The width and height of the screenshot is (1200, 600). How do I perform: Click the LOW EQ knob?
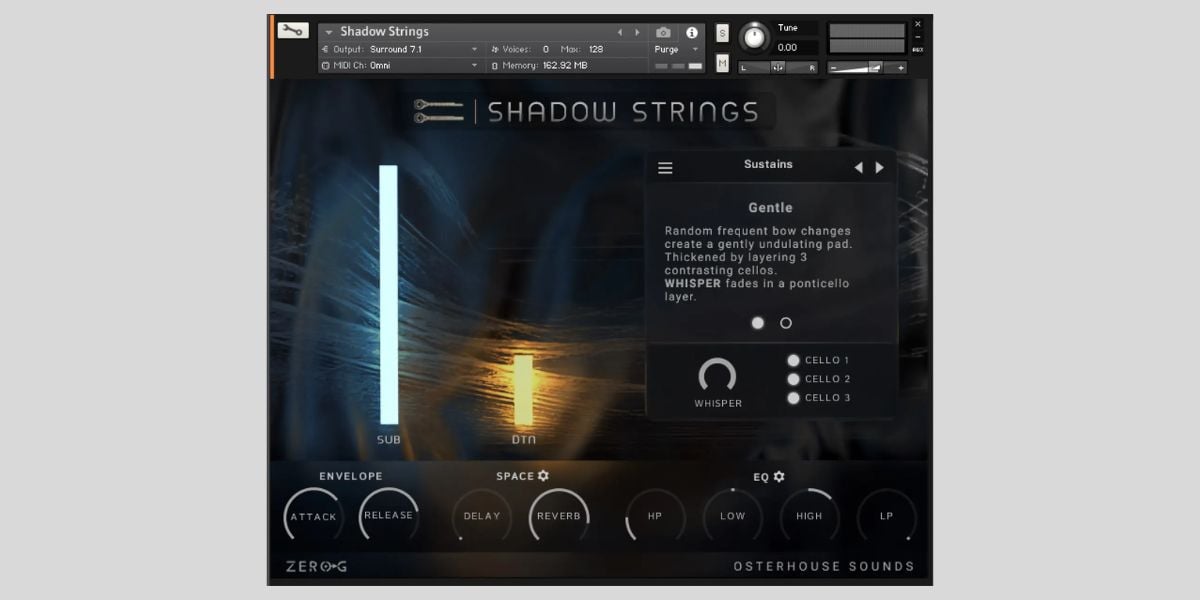pyautogui.click(x=732, y=517)
